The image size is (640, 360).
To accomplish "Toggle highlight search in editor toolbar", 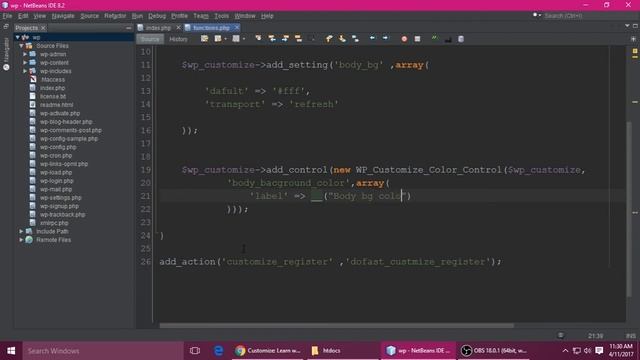I will (x=299, y=39).
